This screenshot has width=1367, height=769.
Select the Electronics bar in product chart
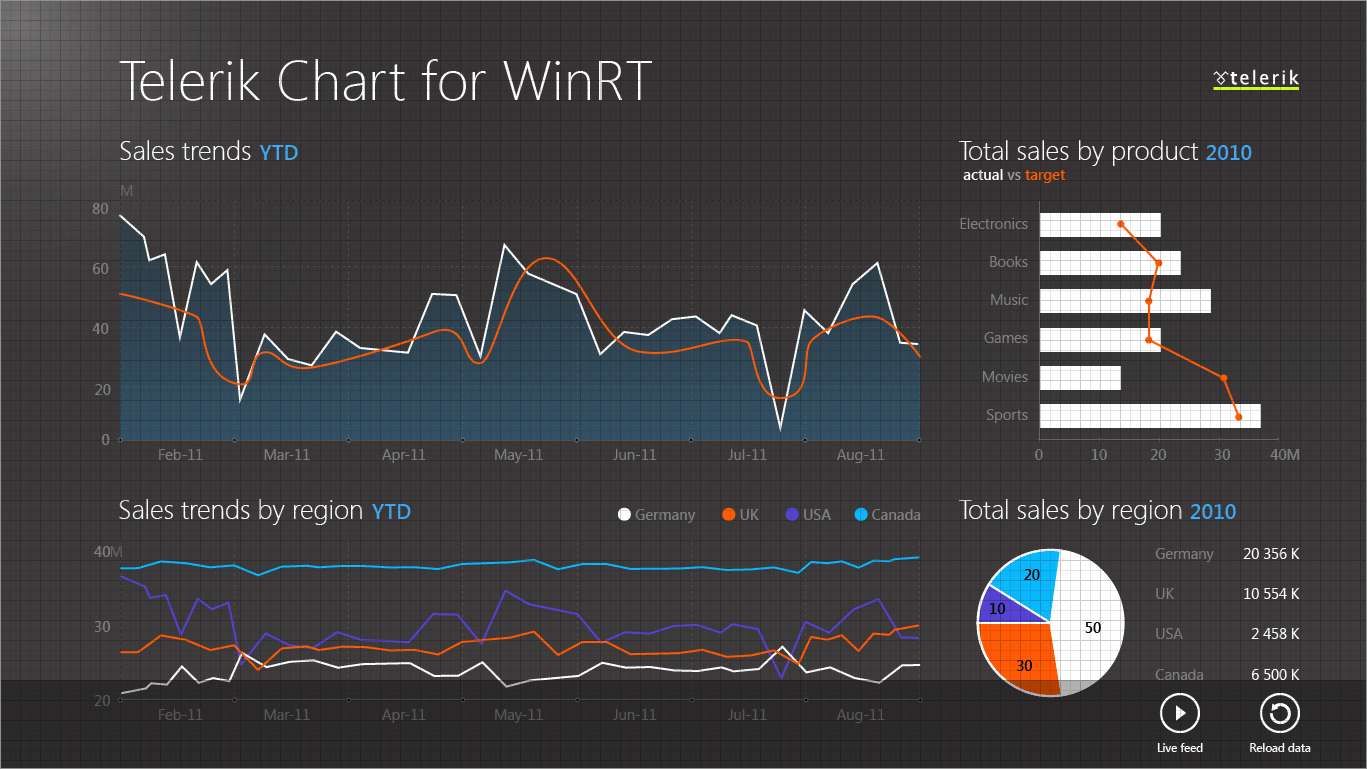point(1100,224)
